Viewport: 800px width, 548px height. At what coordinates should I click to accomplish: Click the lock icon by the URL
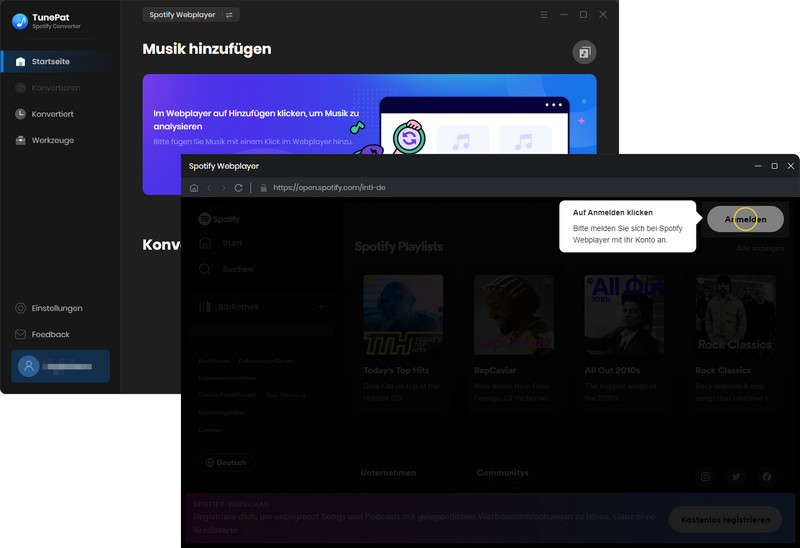pyautogui.click(x=263, y=188)
